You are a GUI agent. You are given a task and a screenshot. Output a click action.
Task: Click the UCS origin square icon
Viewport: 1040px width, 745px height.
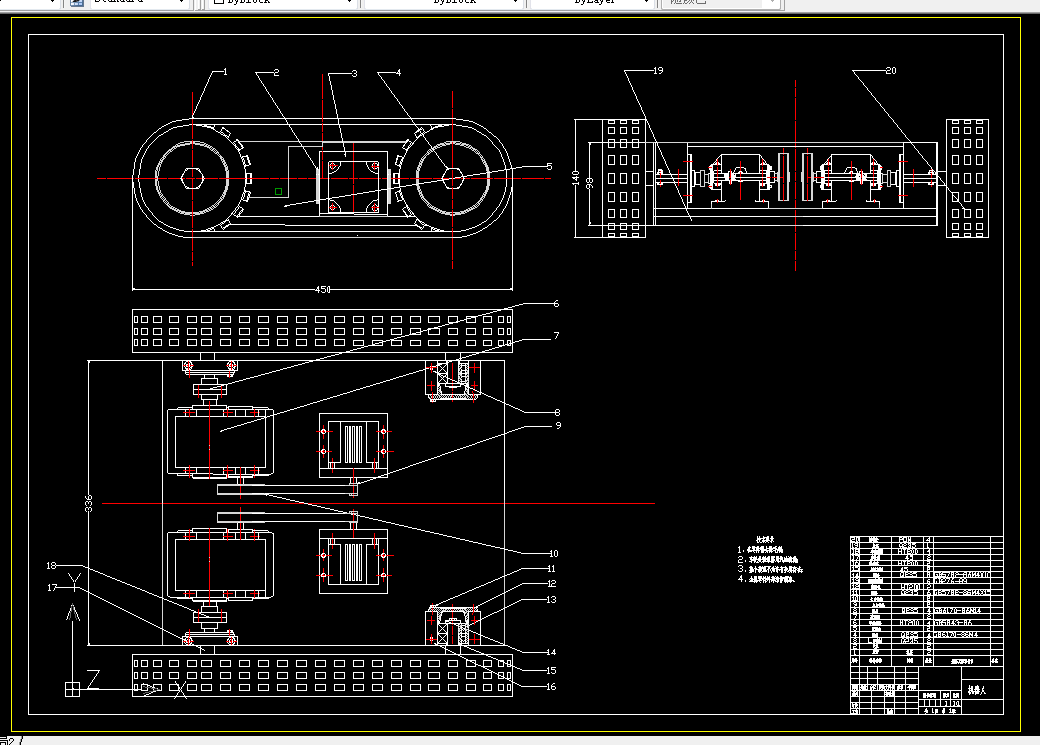point(72,689)
